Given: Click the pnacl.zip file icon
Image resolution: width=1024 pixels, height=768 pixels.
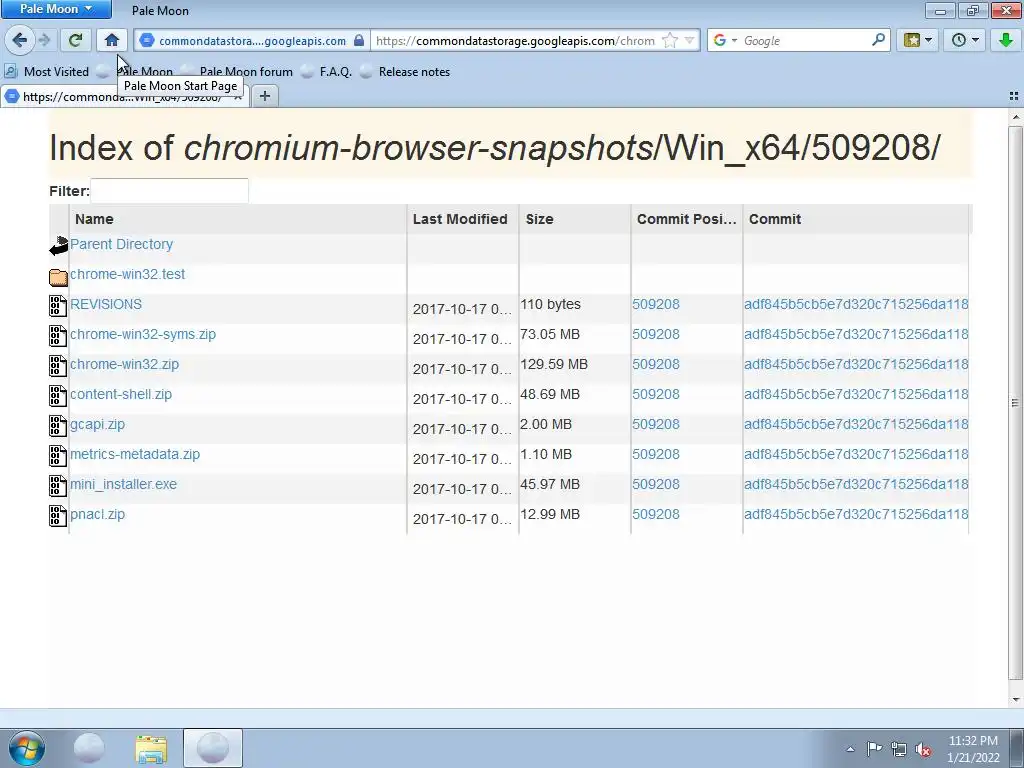Looking at the screenshot, I should click(58, 516).
